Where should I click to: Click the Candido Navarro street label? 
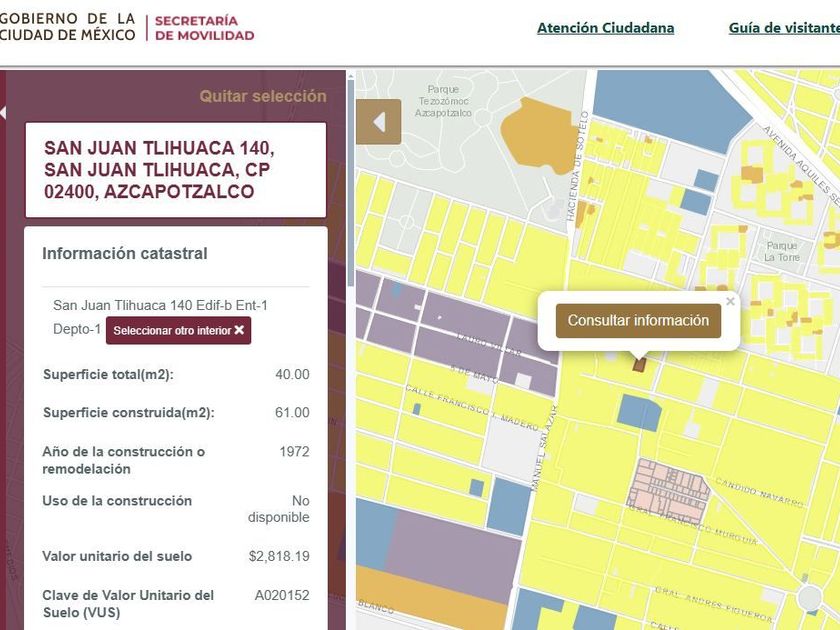click(x=760, y=492)
